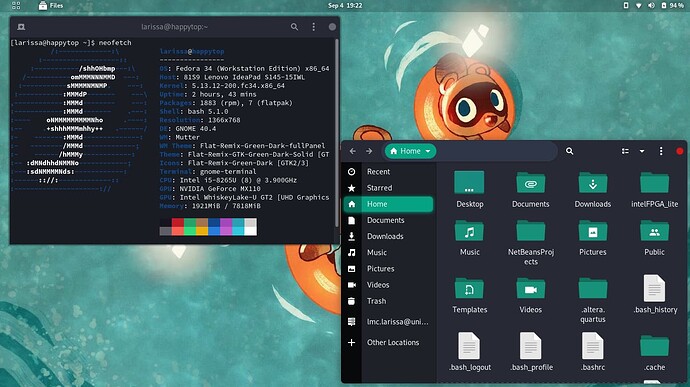Screen dimensions: 690x387
Task: Select the .bashrc file
Action: click(x=593, y=346)
